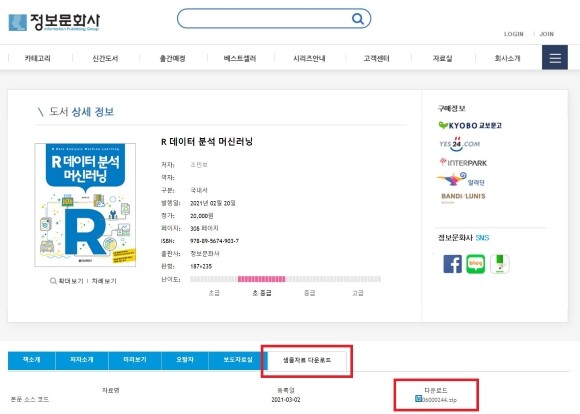The width and height of the screenshot is (580, 414).
Task: Click the zip file download icon
Action: click(418, 399)
